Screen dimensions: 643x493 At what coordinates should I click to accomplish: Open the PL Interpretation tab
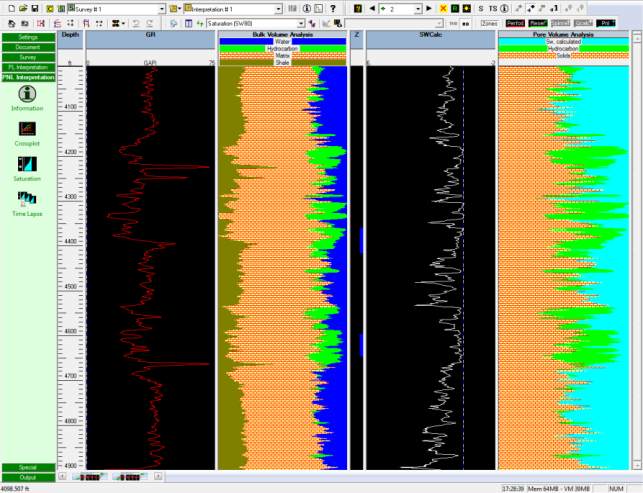tap(28, 67)
